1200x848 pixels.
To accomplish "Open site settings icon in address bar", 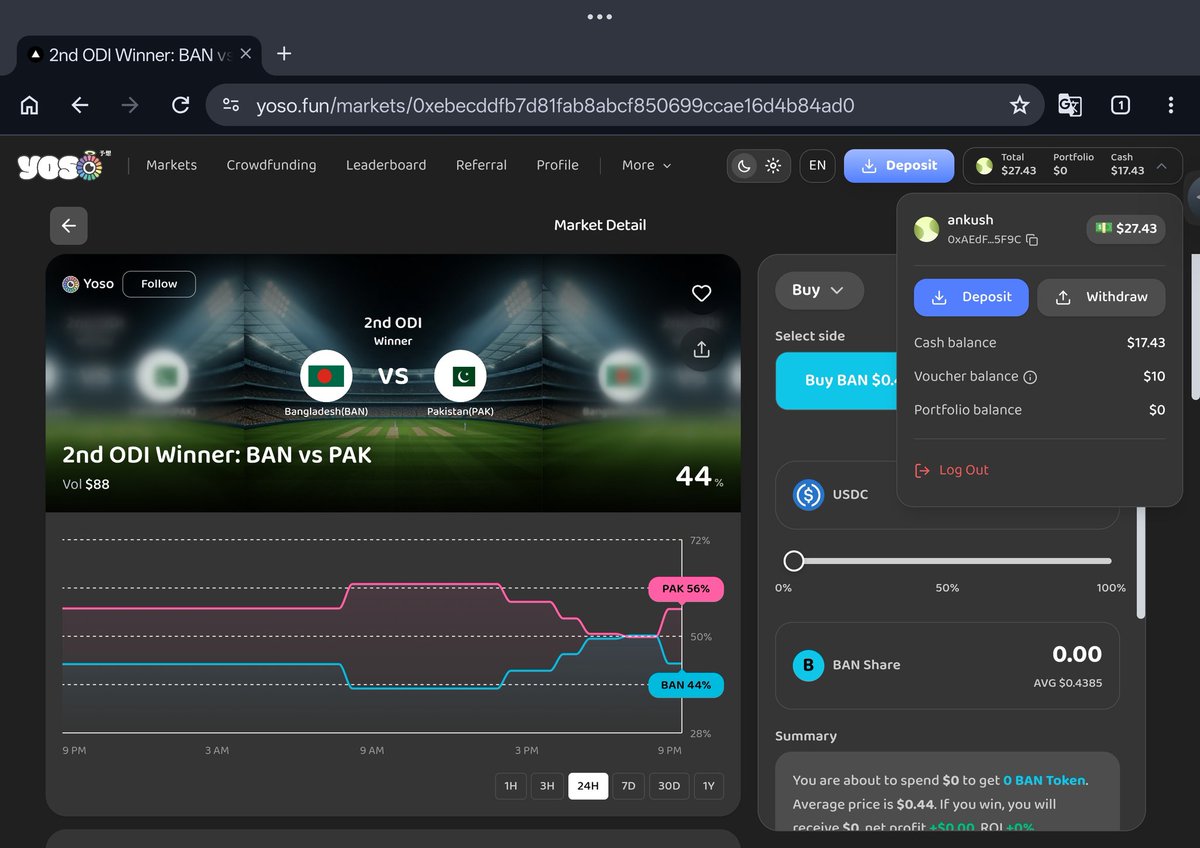I will 231,105.
